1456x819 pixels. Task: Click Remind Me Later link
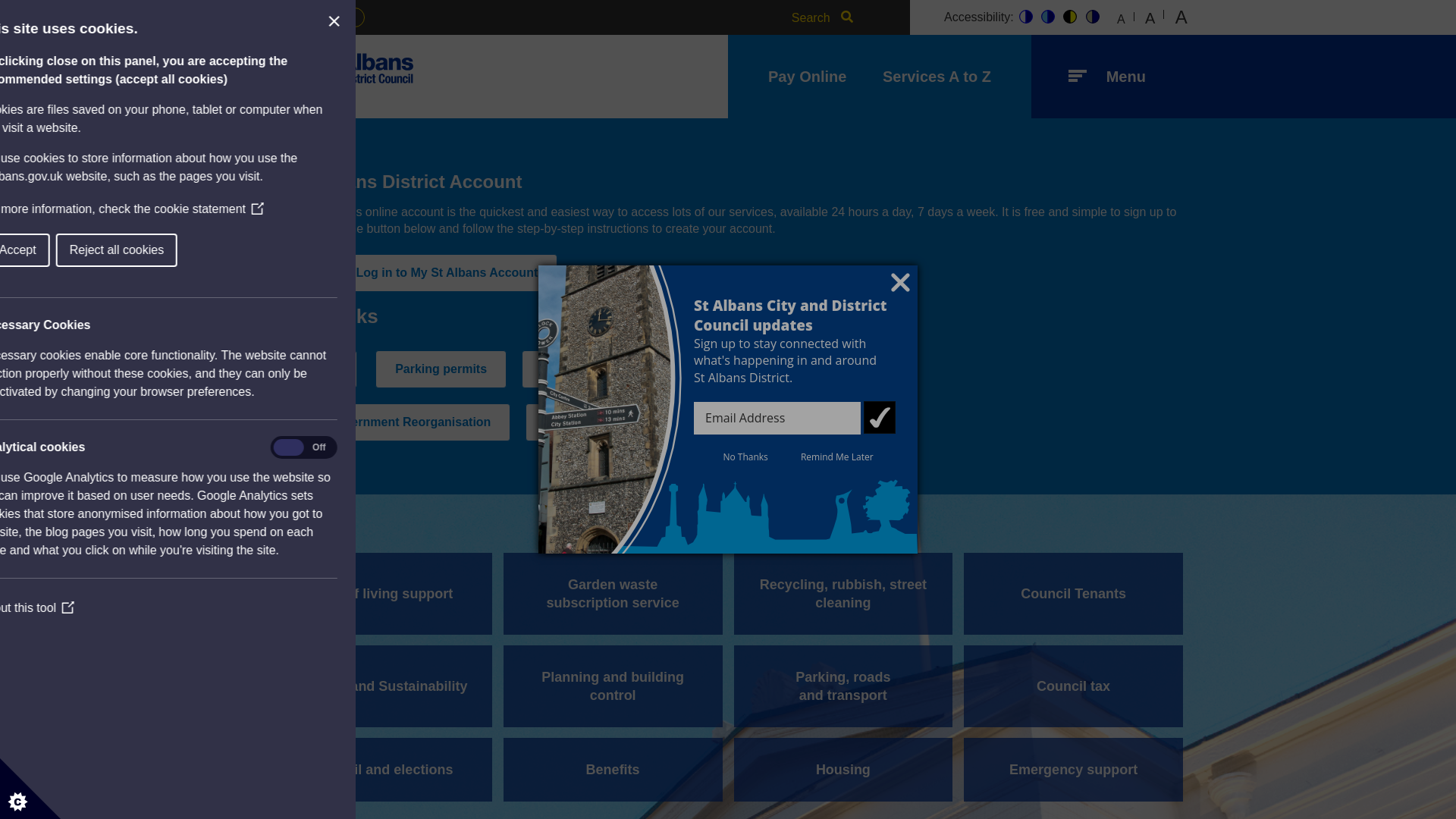837,457
